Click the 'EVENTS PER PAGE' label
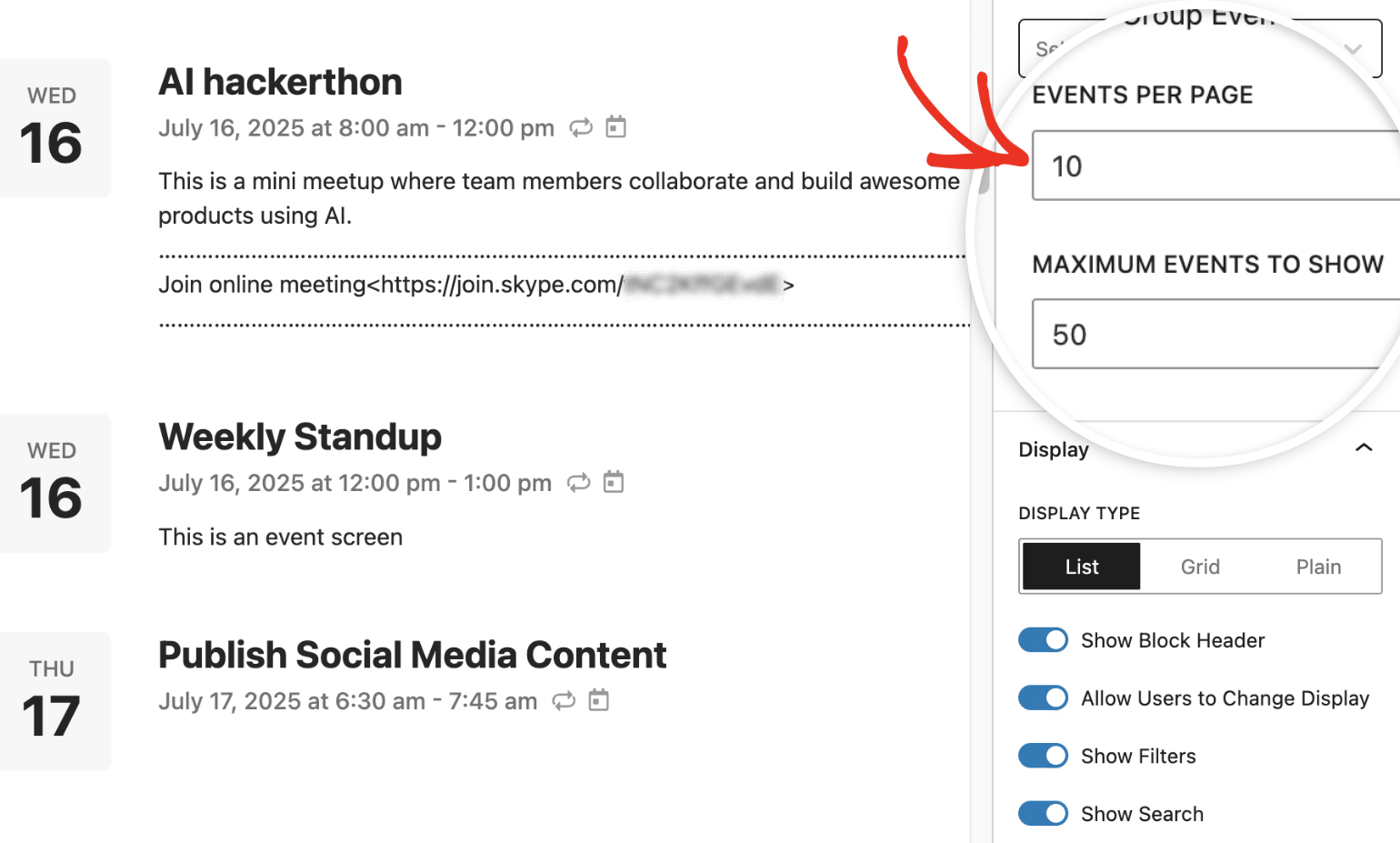Screen dimensions: 1400x843 click(x=1143, y=95)
